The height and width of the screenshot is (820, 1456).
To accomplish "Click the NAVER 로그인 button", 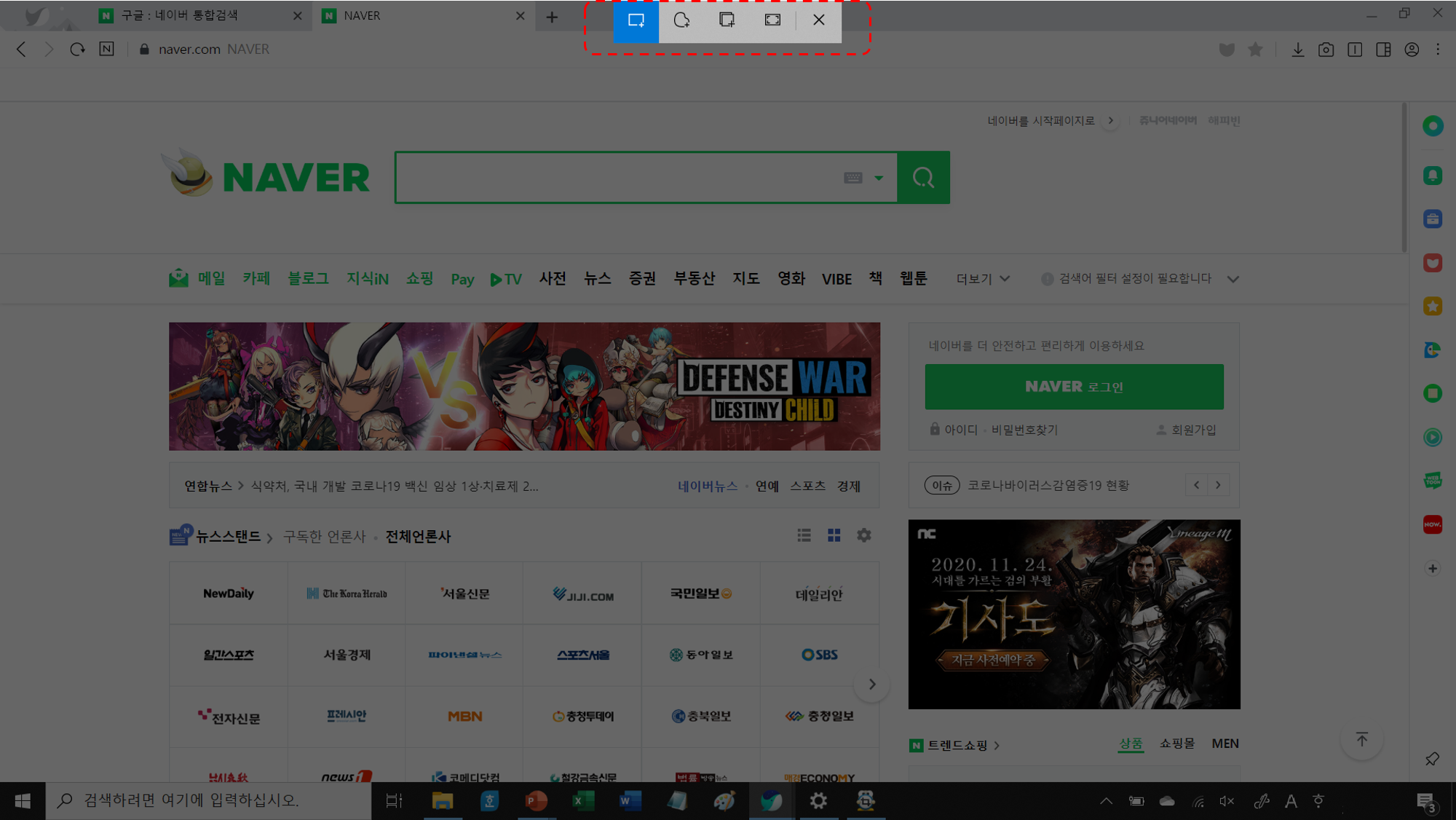I will point(1074,387).
